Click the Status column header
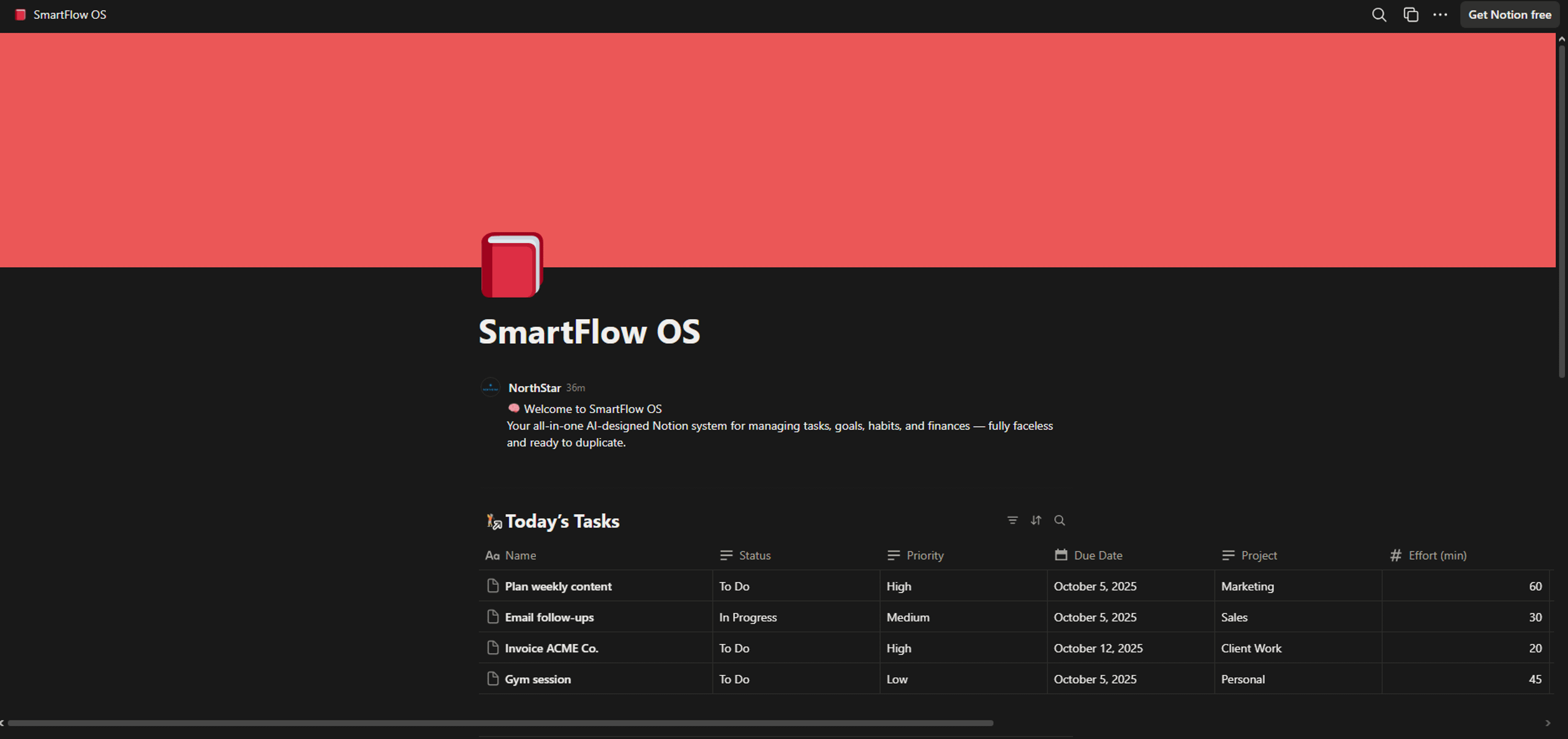Viewport: 1568px width, 739px height. click(796, 555)
